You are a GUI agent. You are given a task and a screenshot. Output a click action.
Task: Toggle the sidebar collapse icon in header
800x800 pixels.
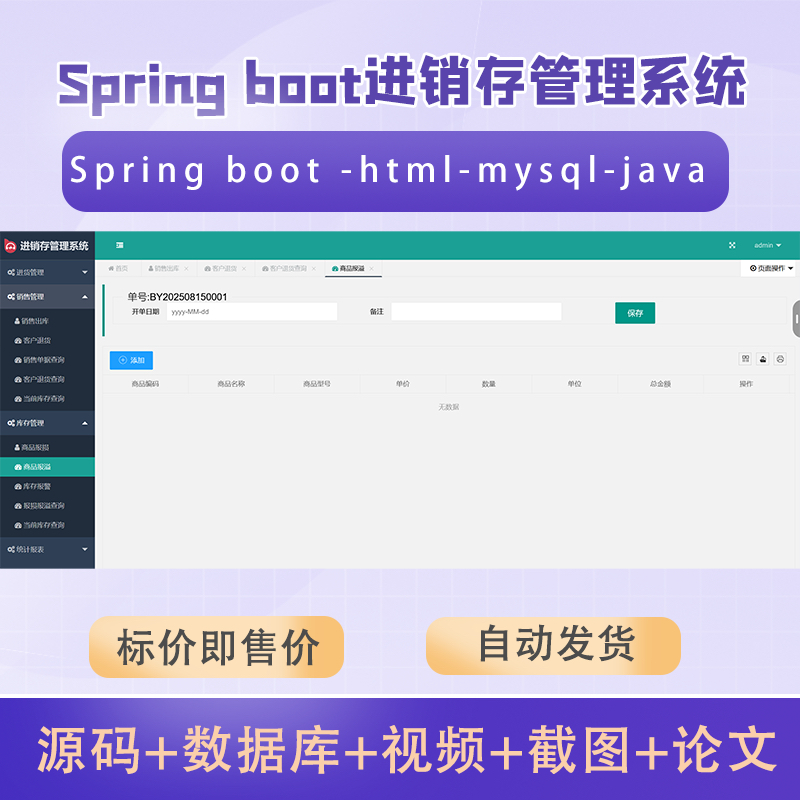point(120,245)
